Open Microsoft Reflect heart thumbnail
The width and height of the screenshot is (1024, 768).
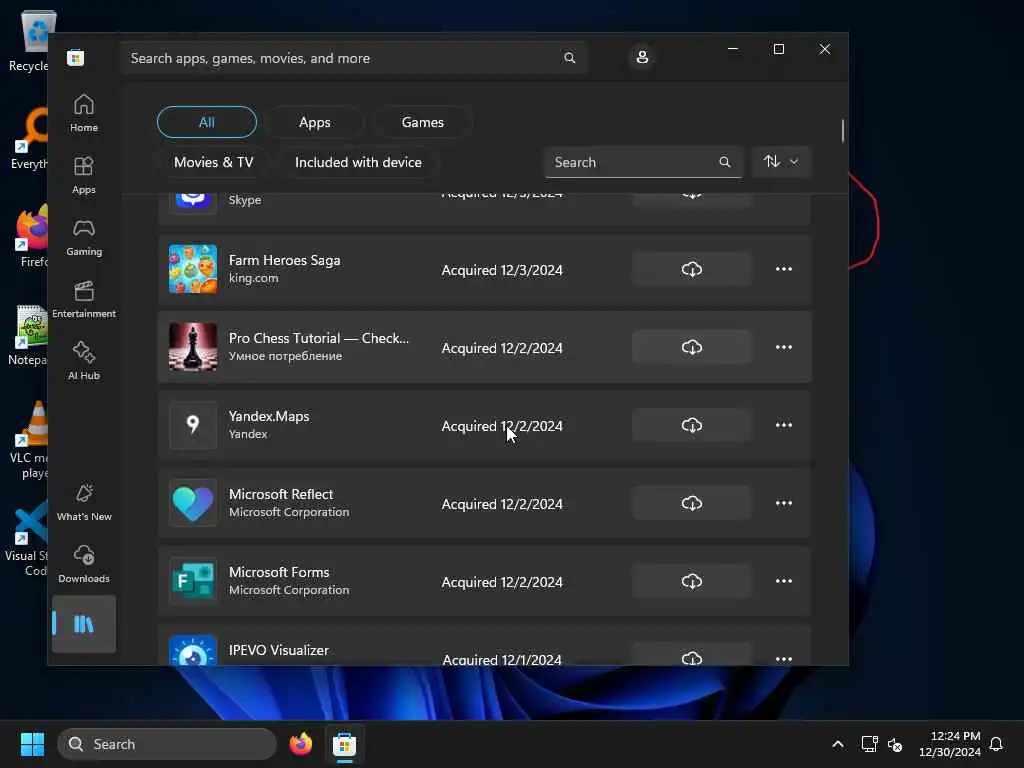coord(193,503)
